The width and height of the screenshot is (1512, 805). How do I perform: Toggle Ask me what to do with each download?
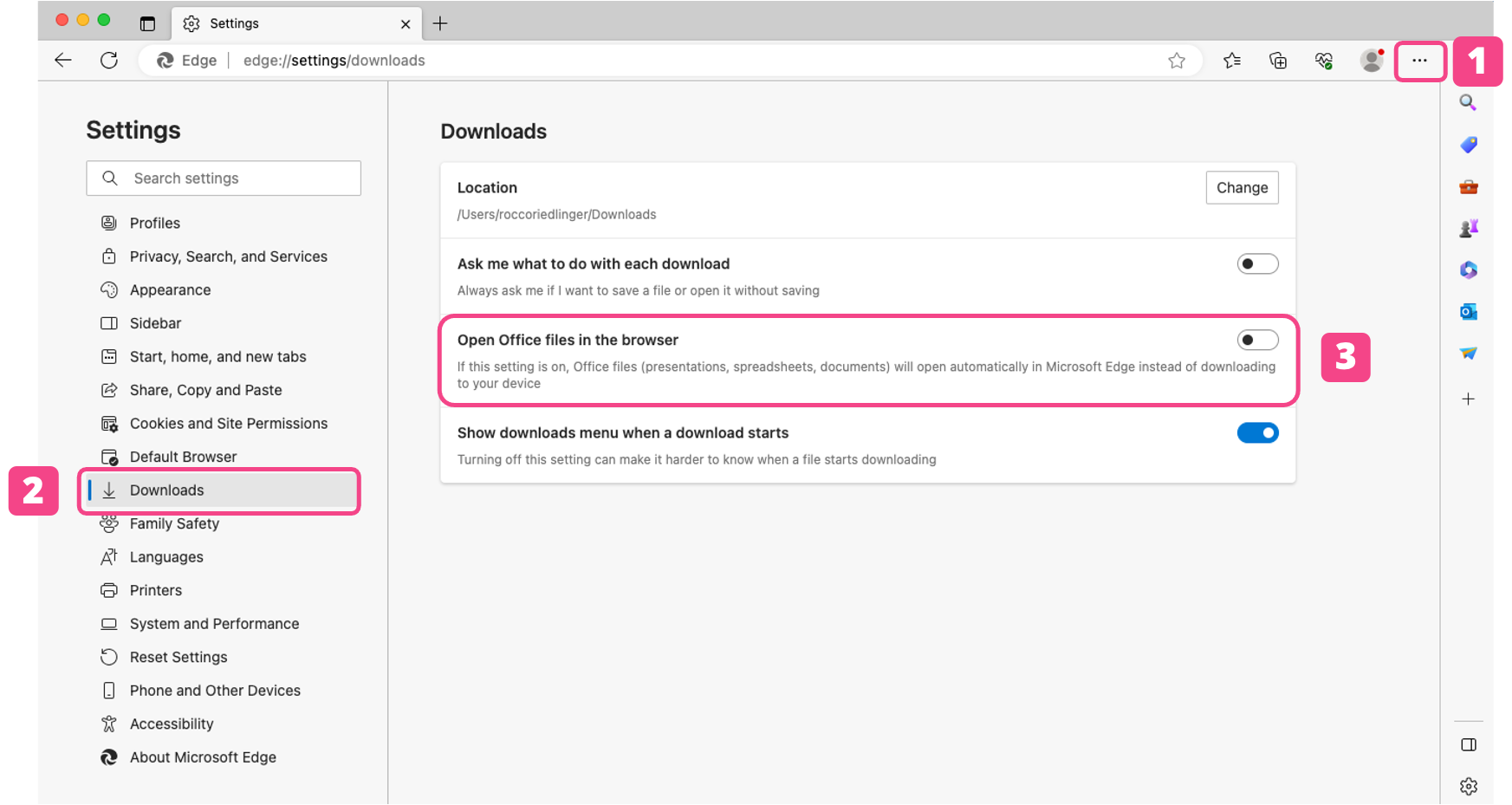(x=1257, y=264)
